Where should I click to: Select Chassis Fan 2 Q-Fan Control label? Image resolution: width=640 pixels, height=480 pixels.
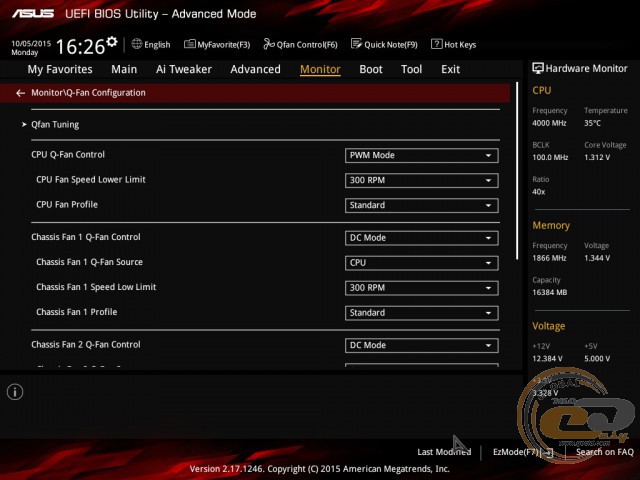86,344
